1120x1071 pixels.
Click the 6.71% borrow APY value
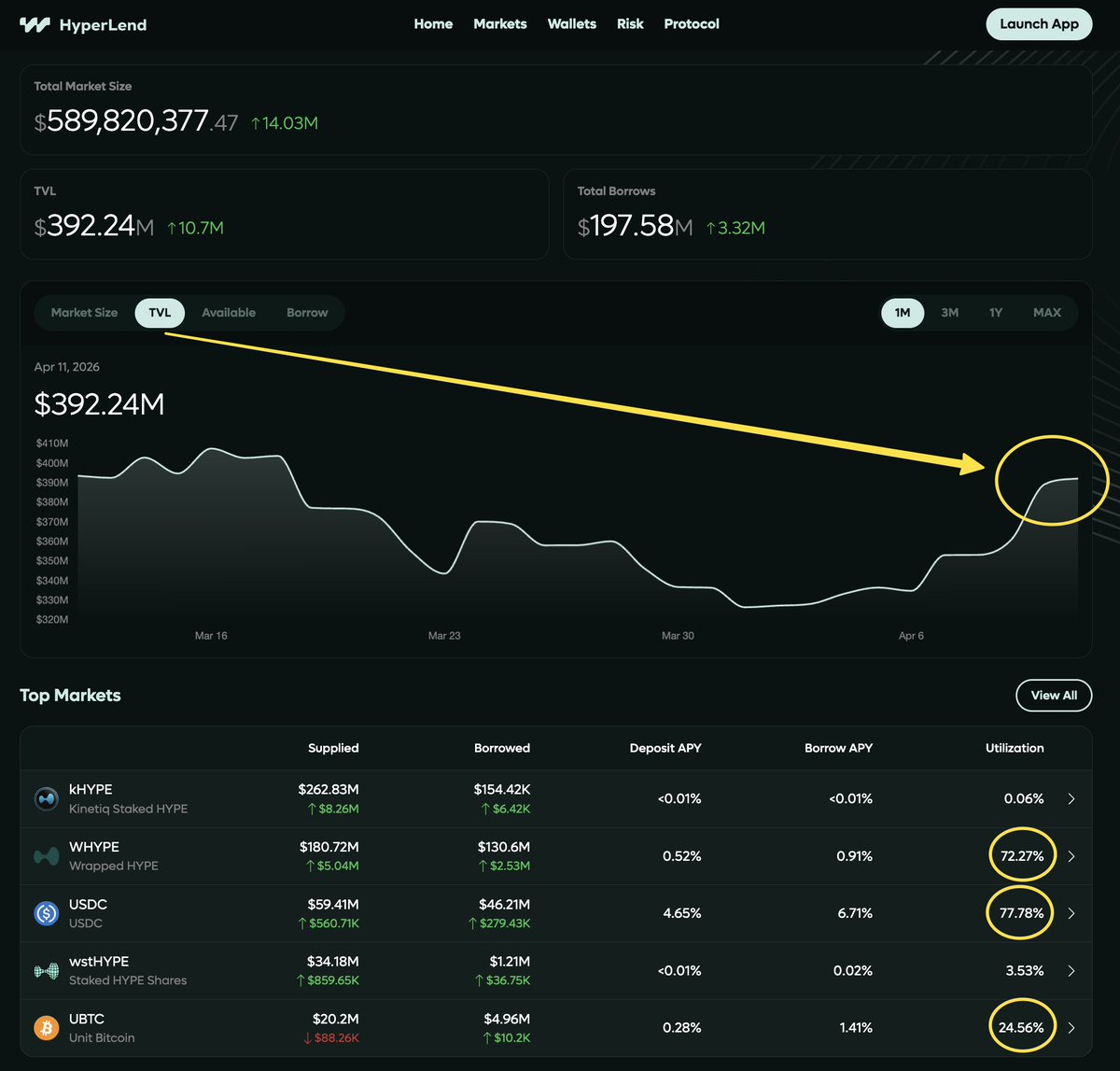[x=854, y=913]
